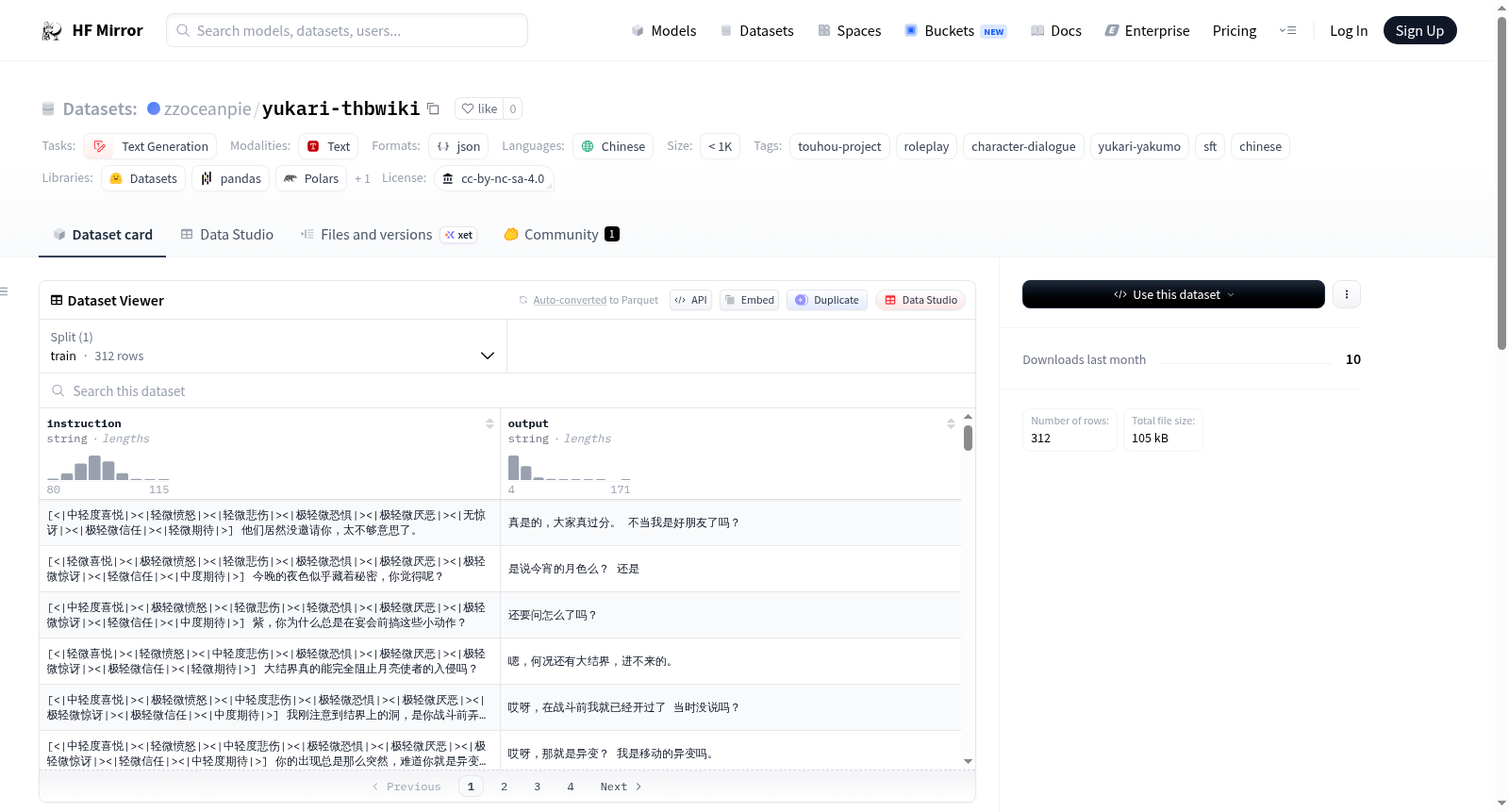Screen dimensions: 1509x812
Task: Open Buckets in the top navigation
Action: pyautogui.click(x=955, y=30)
